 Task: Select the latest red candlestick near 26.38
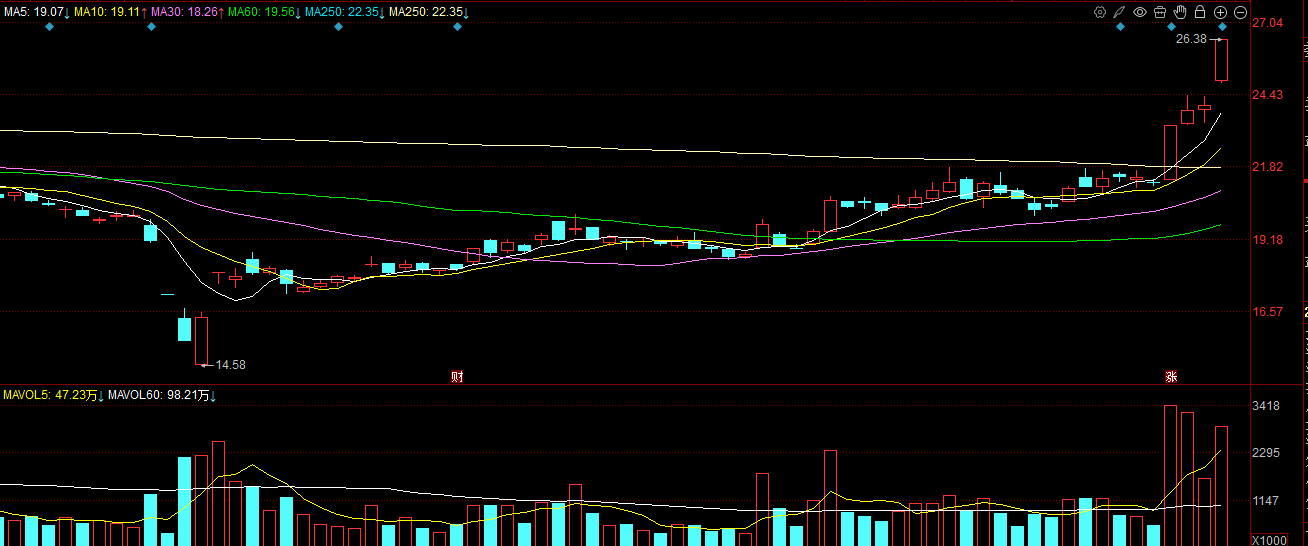coord(1221,59)
